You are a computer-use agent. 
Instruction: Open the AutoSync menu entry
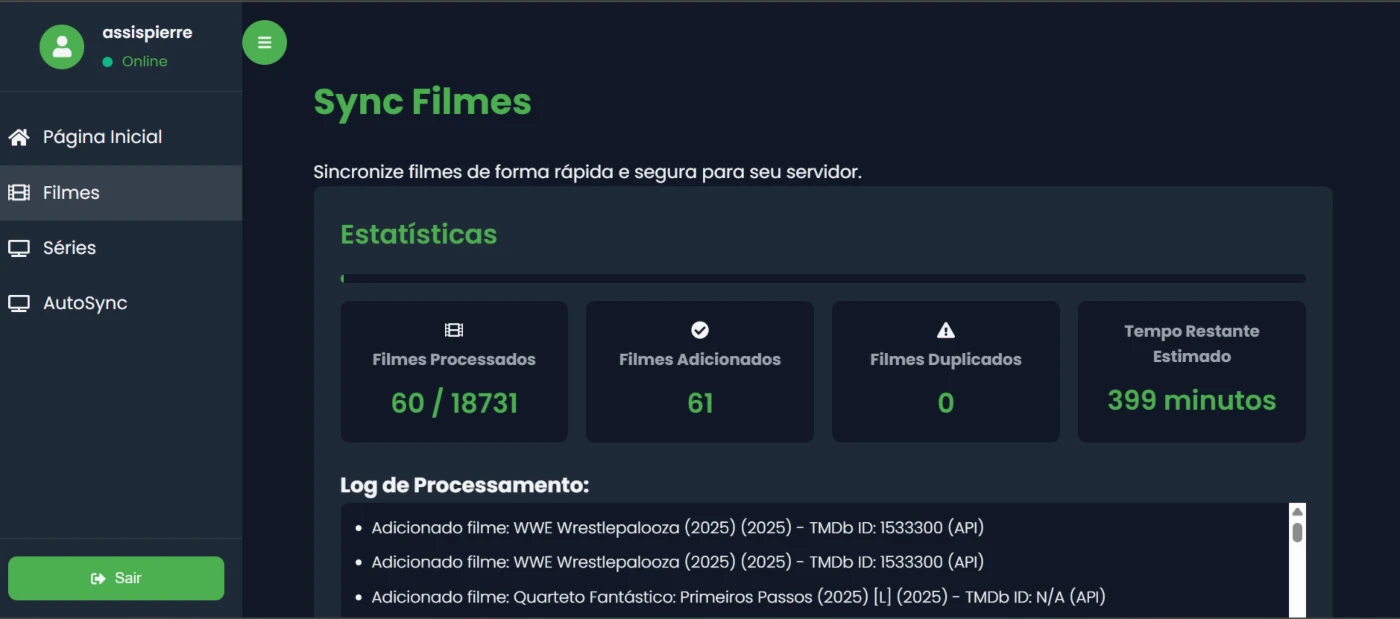coord(85,303)
